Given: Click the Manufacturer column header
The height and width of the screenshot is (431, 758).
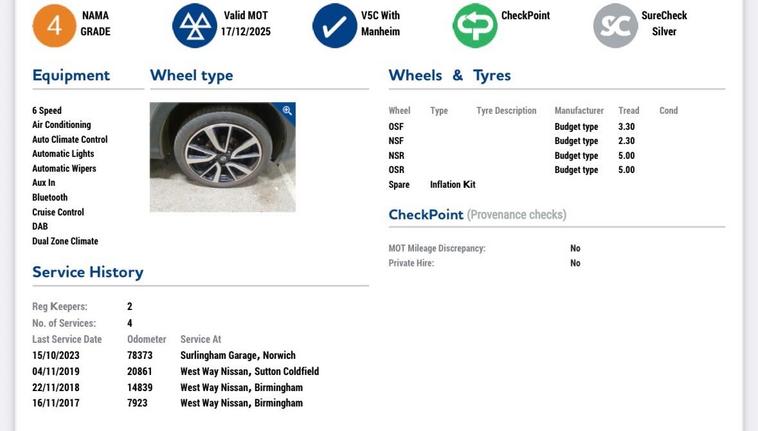Looking at the screenshot, I should pyautogui.click(x=579, y=111).
